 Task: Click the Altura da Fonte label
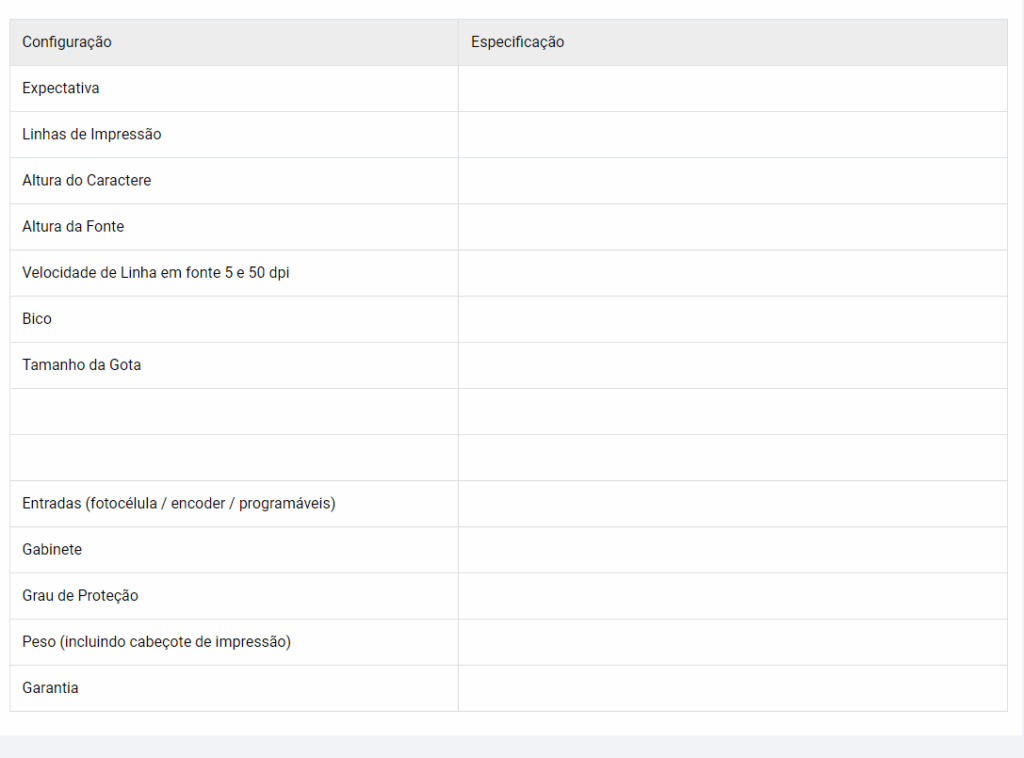click(73, 227)
